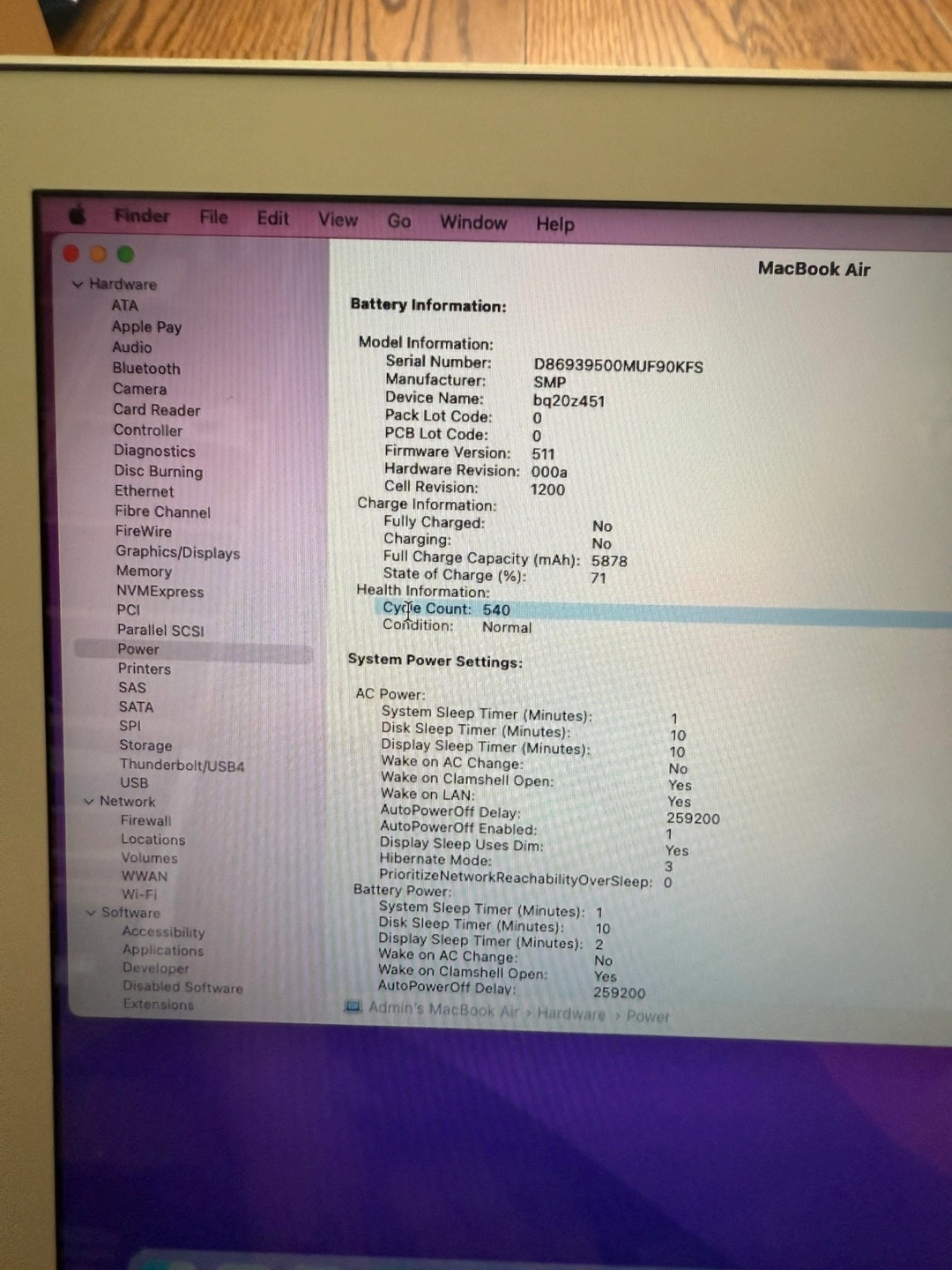952x1270 pixels.
Task: Select PCI in the sidebar
Action: pyautogui.click(x=129, y=609)
